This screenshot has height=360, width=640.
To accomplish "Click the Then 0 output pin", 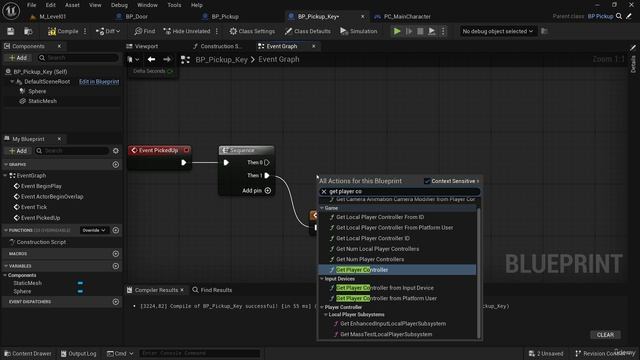I will click(267, 162).
